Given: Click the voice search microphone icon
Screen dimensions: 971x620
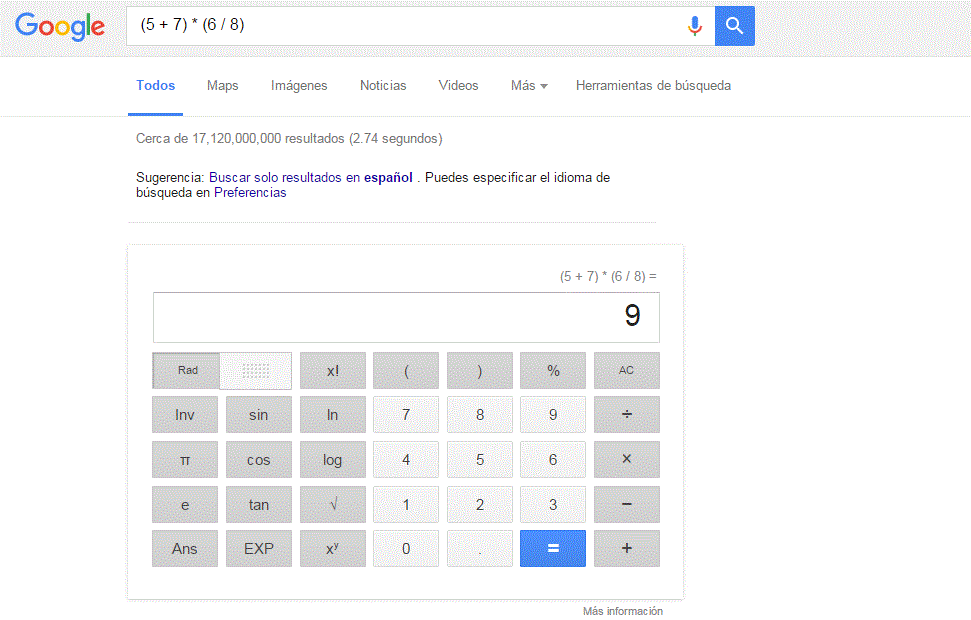Looking at the screenshot, I should [695, 26].
